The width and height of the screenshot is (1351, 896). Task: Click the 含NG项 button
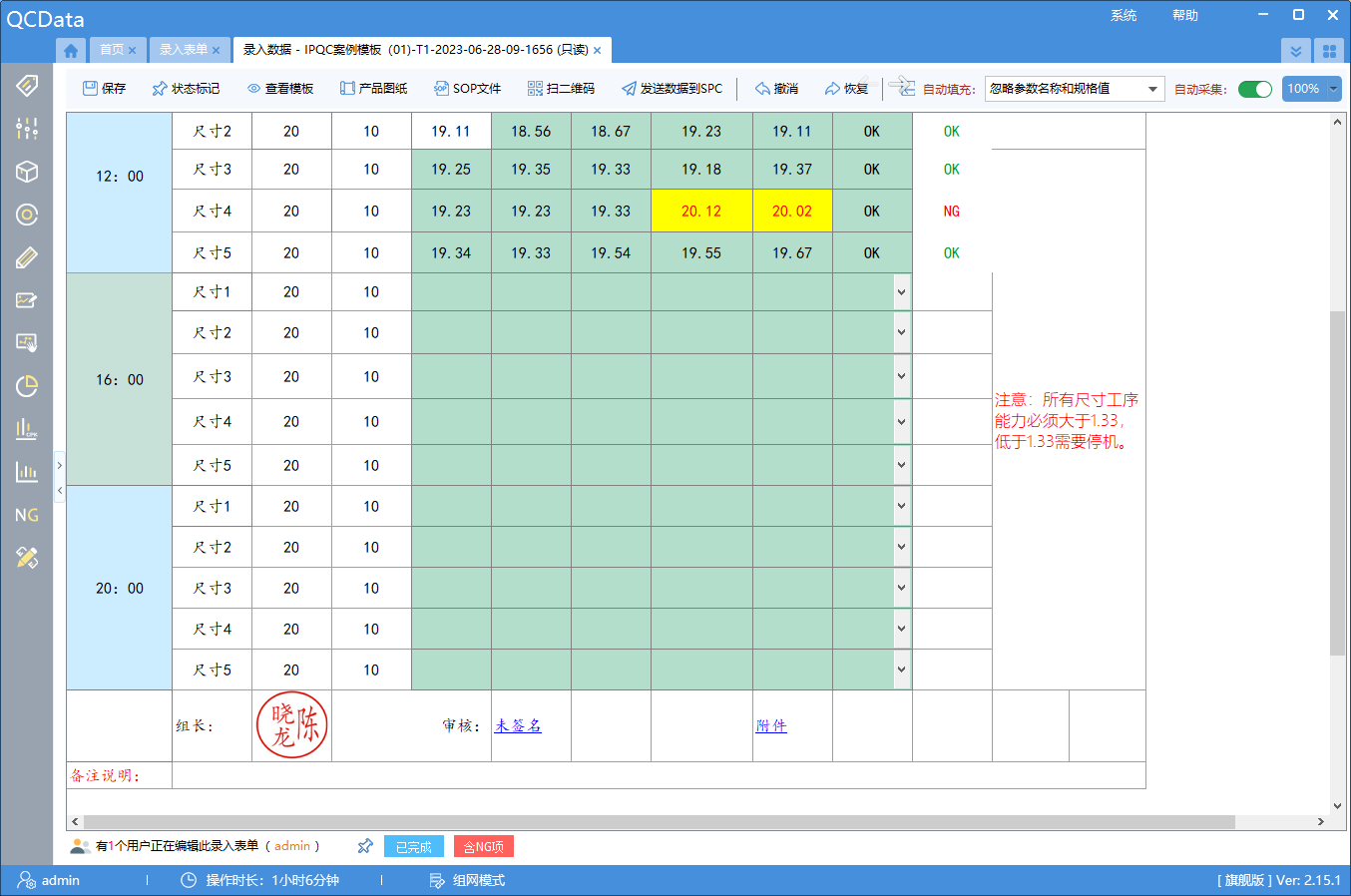484,846
